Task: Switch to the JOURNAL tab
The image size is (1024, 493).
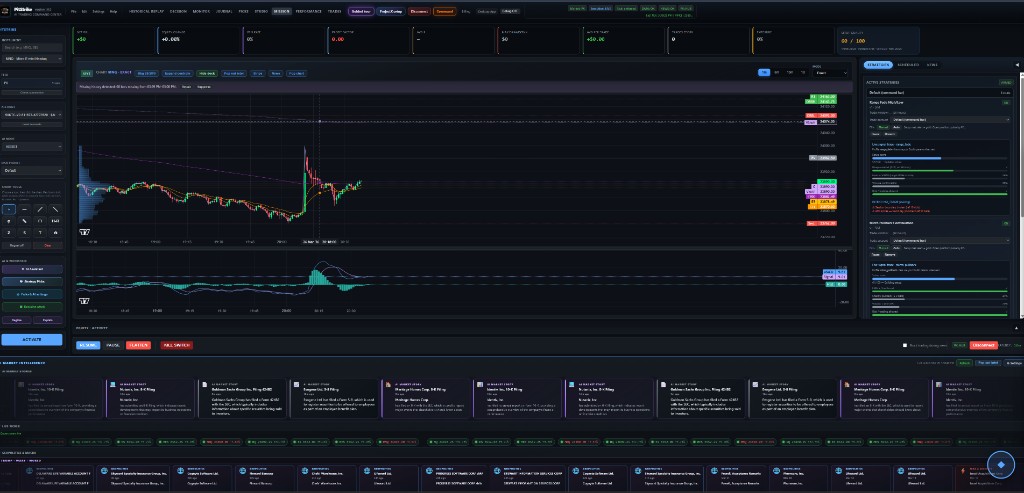Action: 224,12
